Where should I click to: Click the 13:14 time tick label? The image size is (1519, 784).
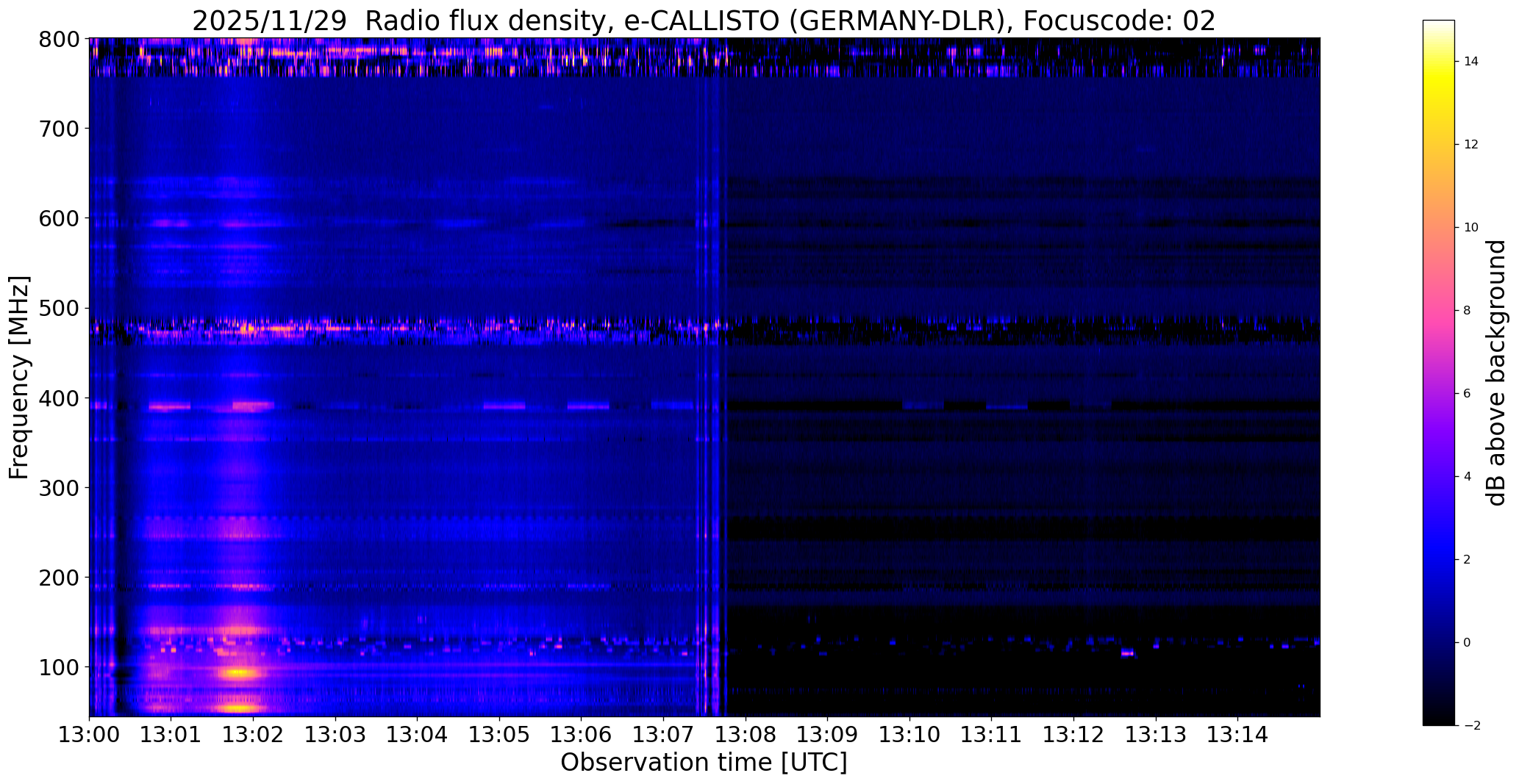tap(1237, 734)
